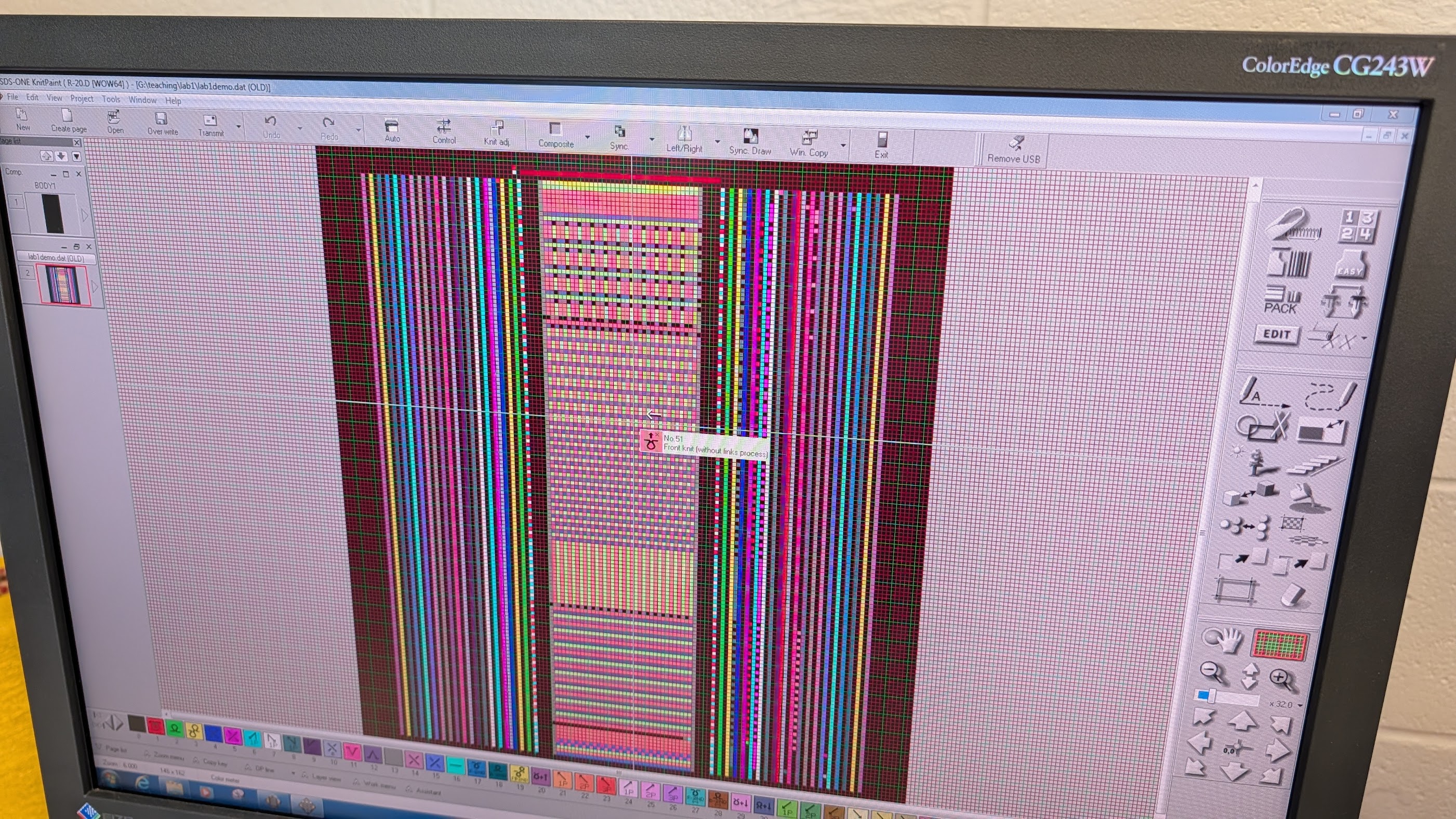Open the File menu
The width and height of the screenshot is (1456, 819).
[12, 97]
